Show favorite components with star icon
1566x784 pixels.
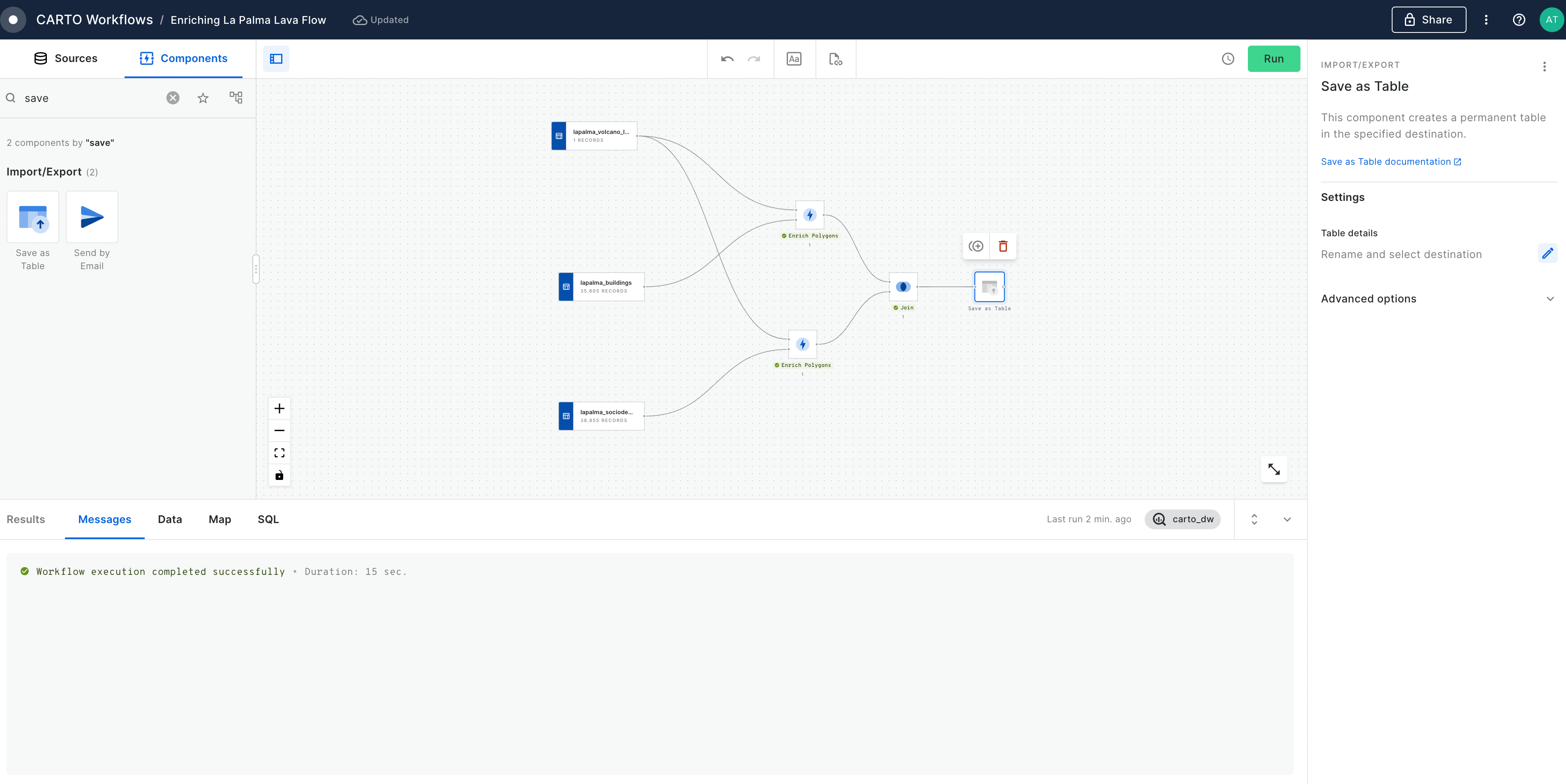(203, 98)
